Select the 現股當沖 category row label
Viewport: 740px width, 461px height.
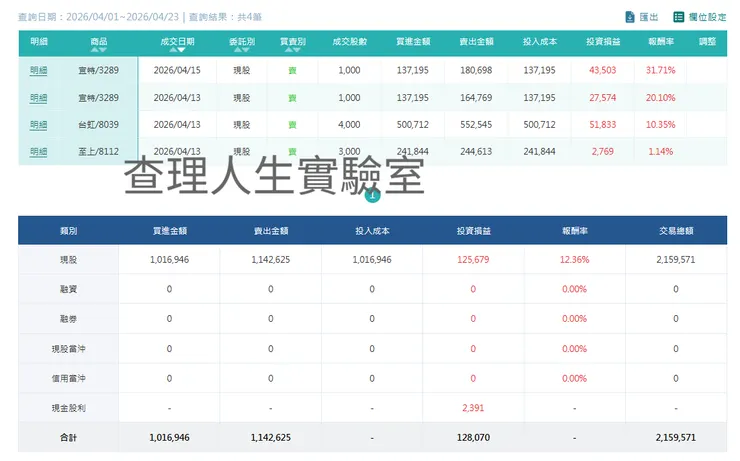pos(68,349)
